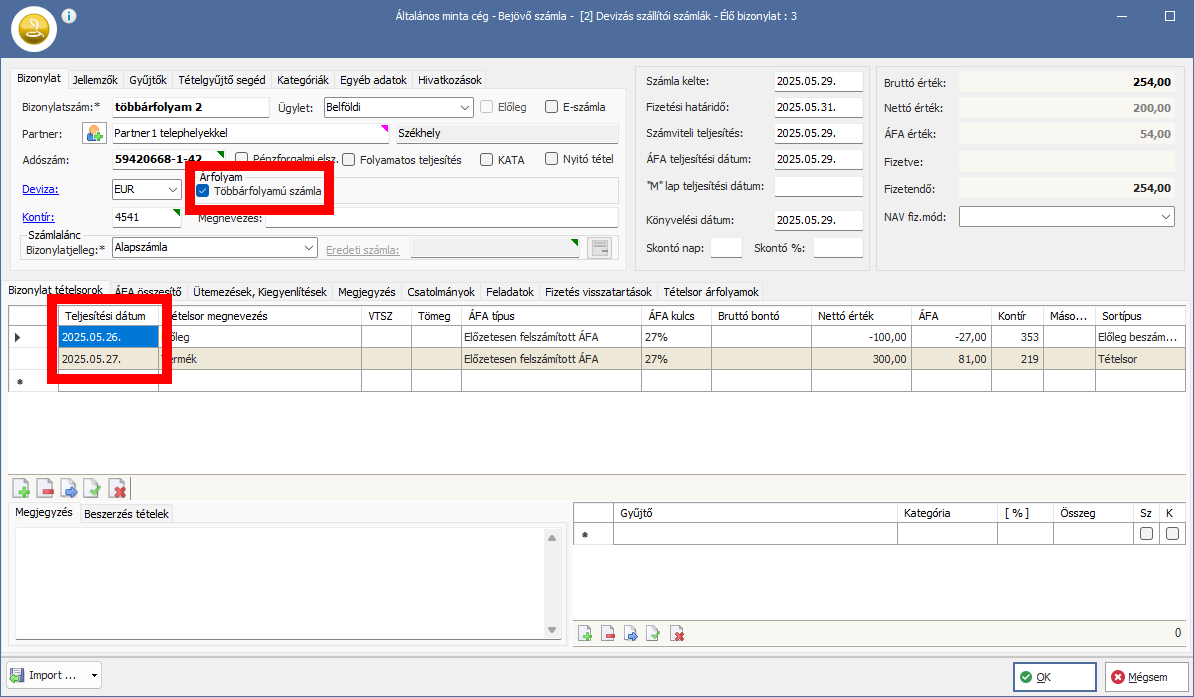This screenshot has width=1194, height=697.
Task: Click red-X document icon above Megjegyzés tab
Action: (x=117, y=488)
